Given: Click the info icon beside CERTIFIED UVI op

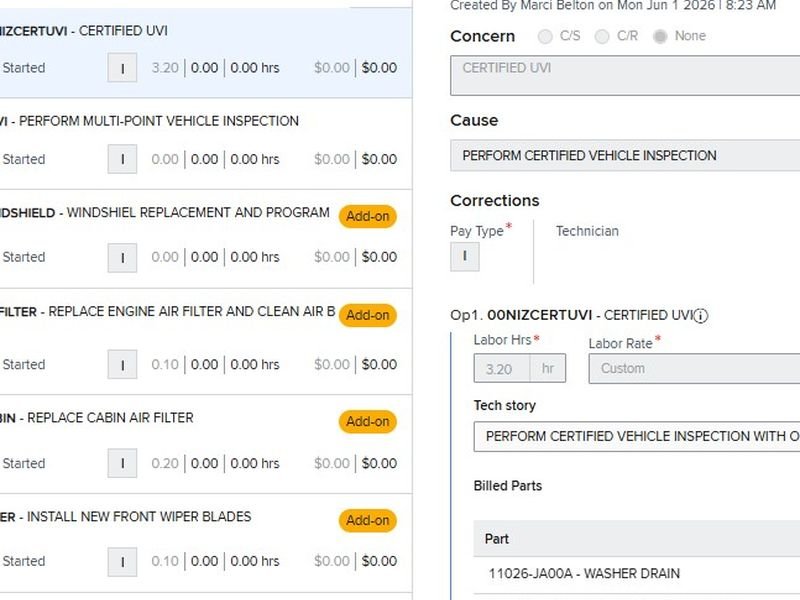Looking at the screenshot, I should coord(701,316).
